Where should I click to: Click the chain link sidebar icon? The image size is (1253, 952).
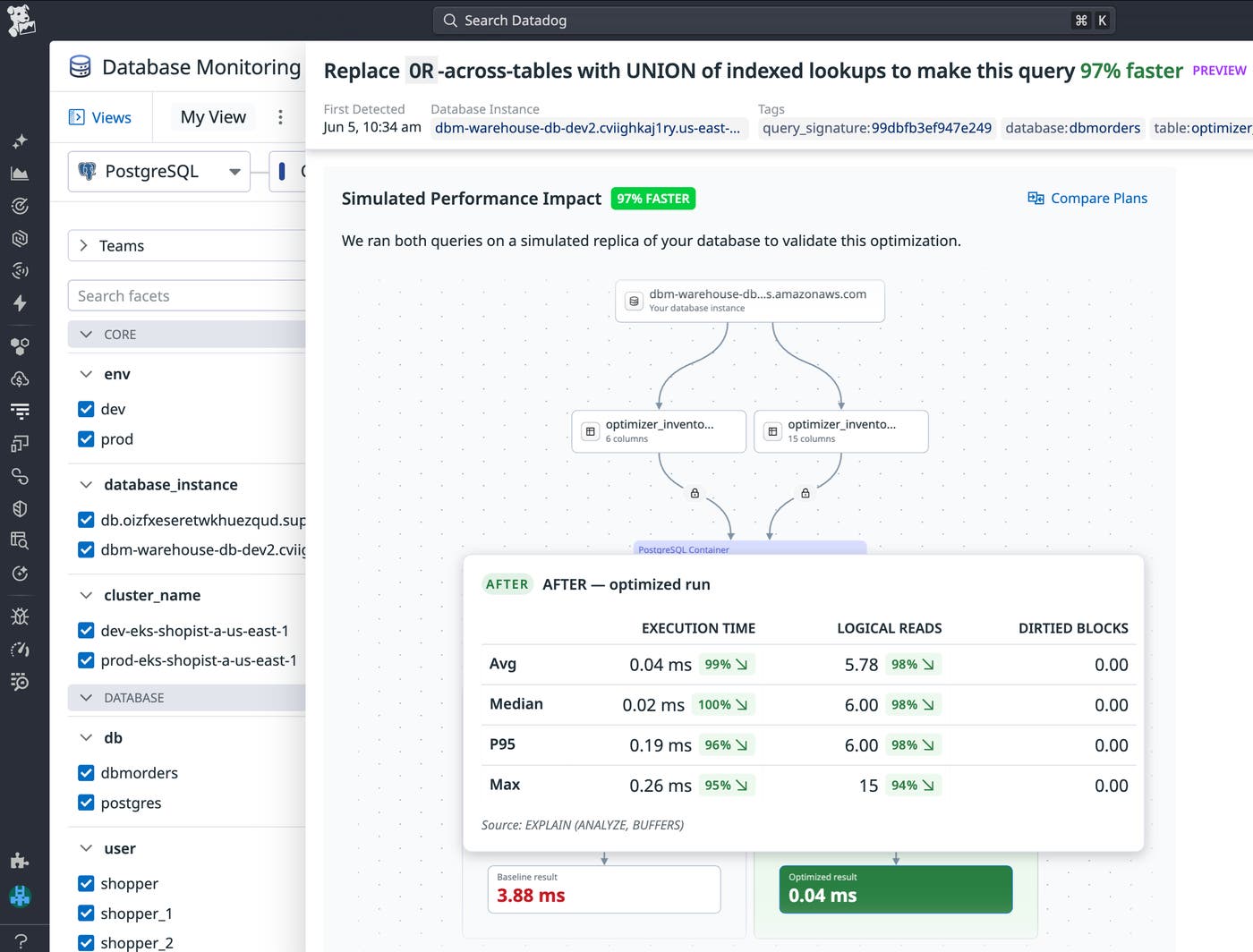click(x=20, y=476)
